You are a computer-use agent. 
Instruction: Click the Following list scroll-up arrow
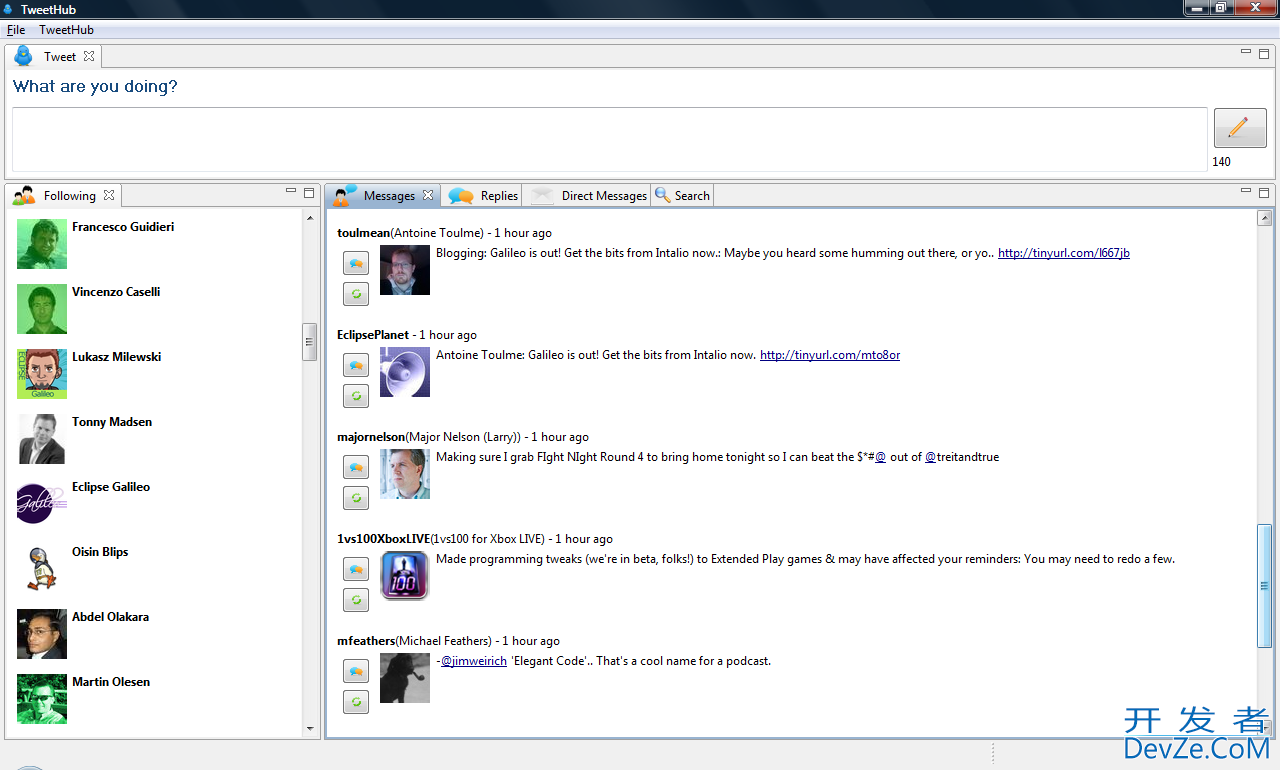pyautogui.click(x=309, y=217)
